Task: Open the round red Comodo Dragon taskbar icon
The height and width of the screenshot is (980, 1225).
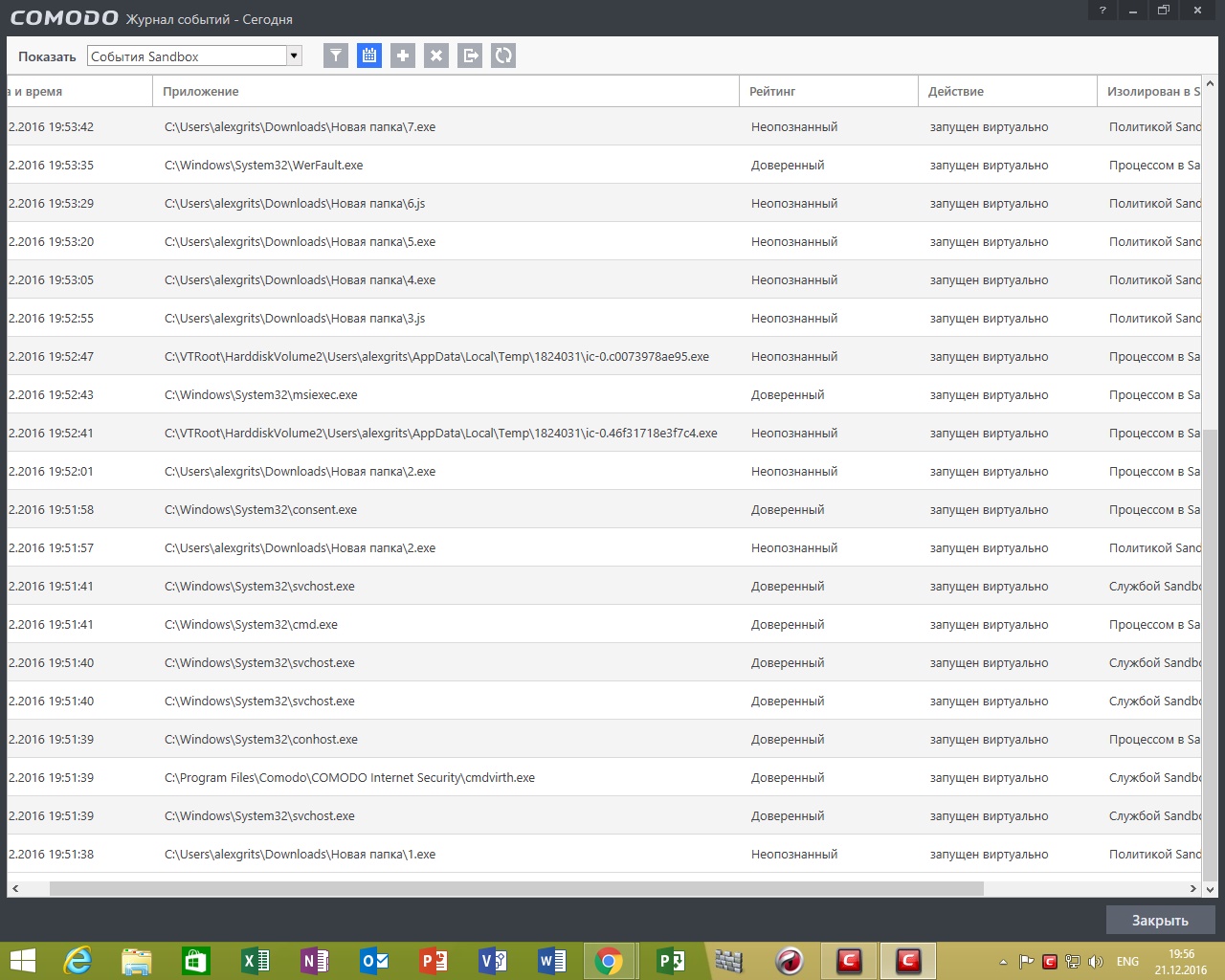Action: pos(789,960)
